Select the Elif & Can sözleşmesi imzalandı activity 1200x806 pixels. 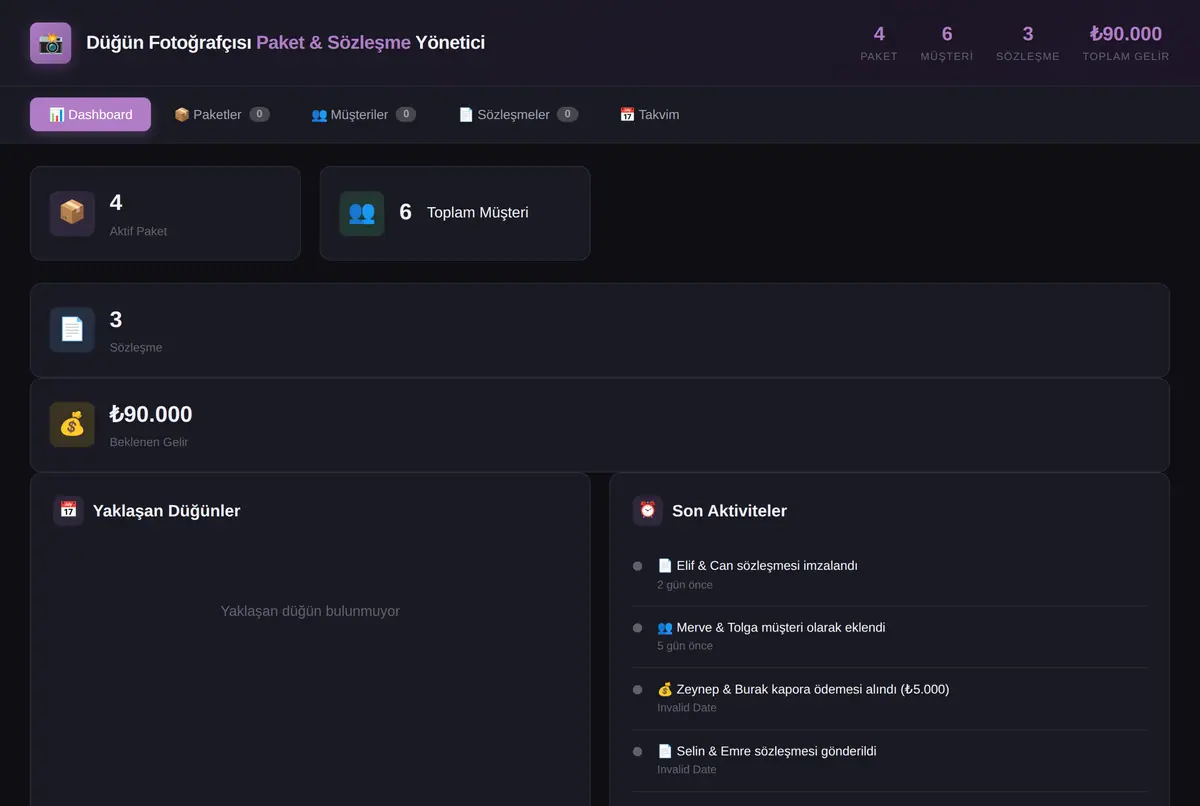pos(890,575)
